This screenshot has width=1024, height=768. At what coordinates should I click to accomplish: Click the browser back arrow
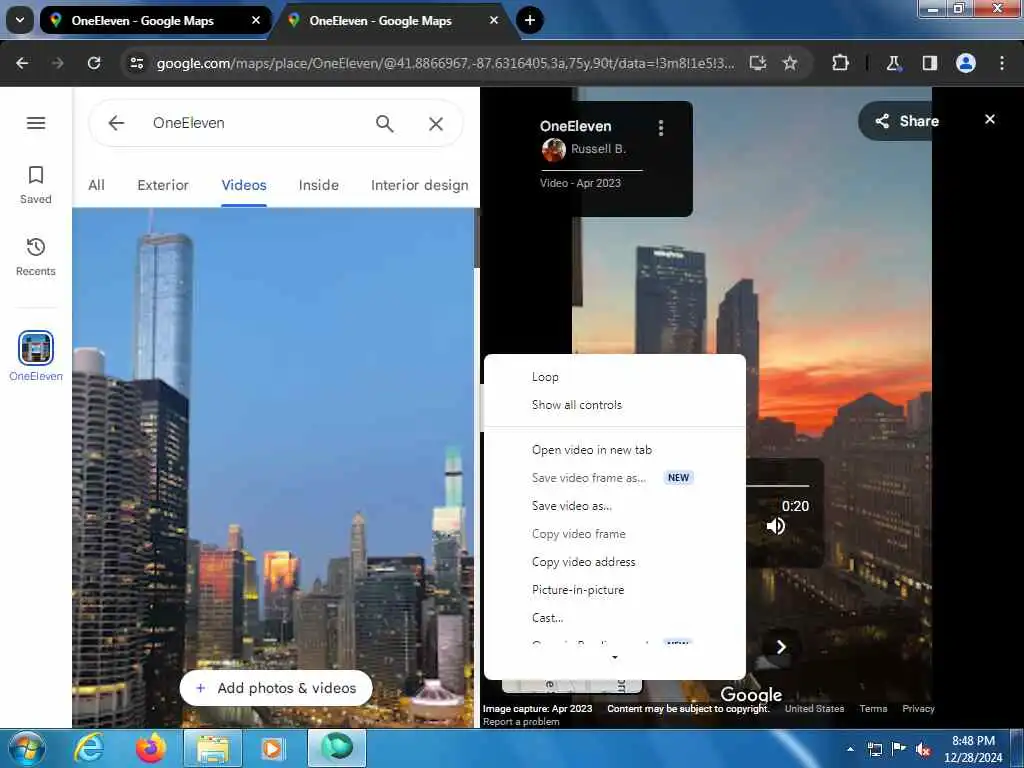point(22,63)
